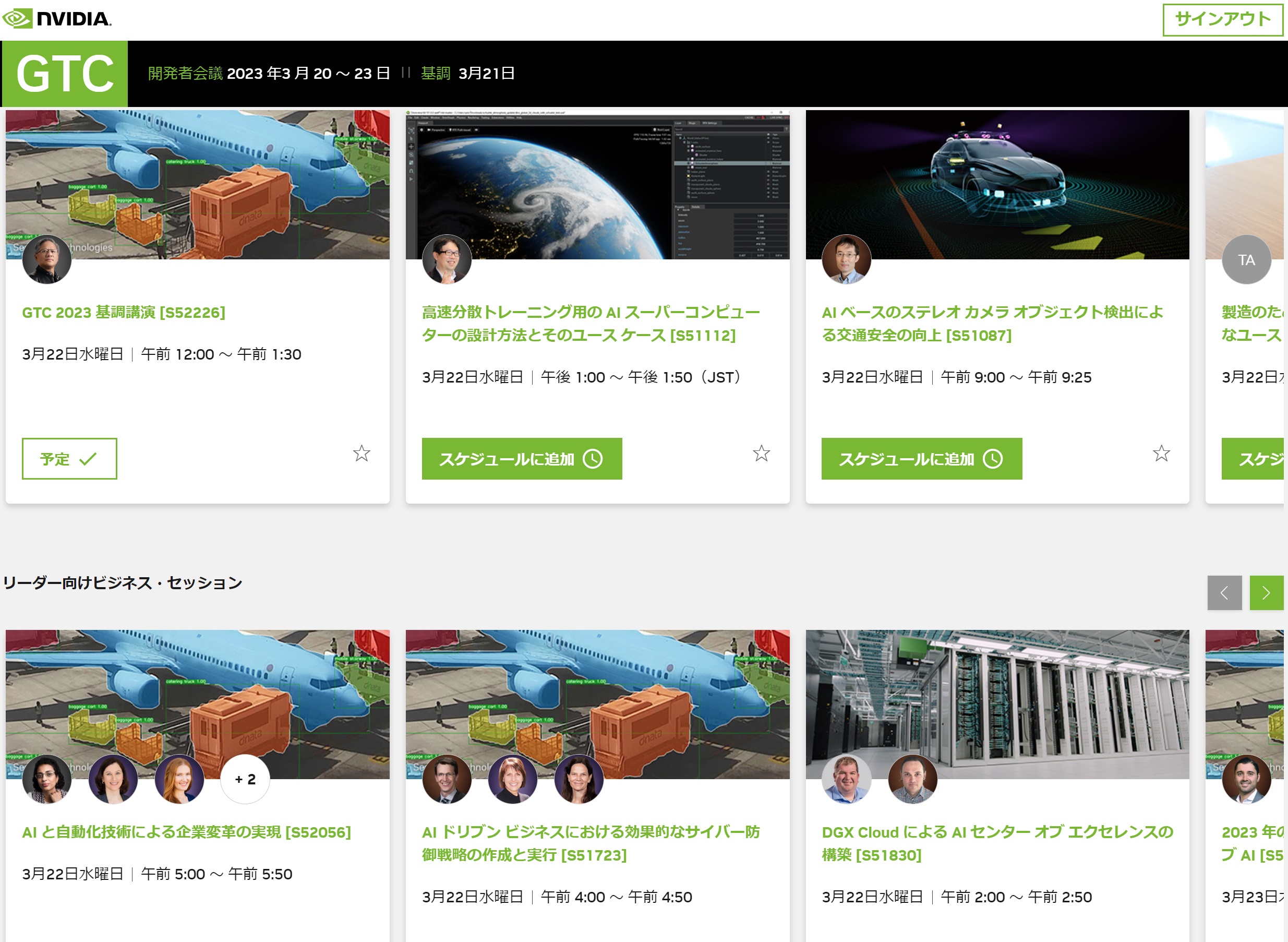Favorite the GTC 2023 keynote session star
Image resolution: width=1288 pixels, height=942 pixels.
[362, 454]
